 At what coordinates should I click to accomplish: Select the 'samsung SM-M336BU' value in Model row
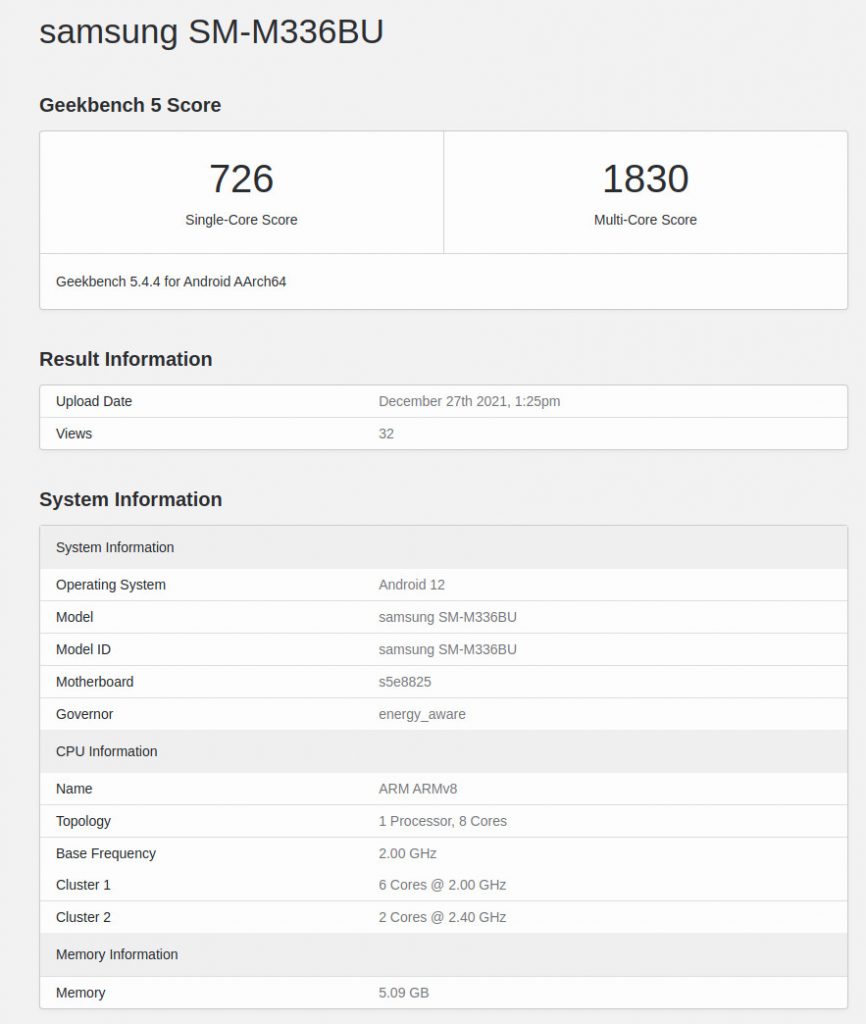[x=447, y=617]
